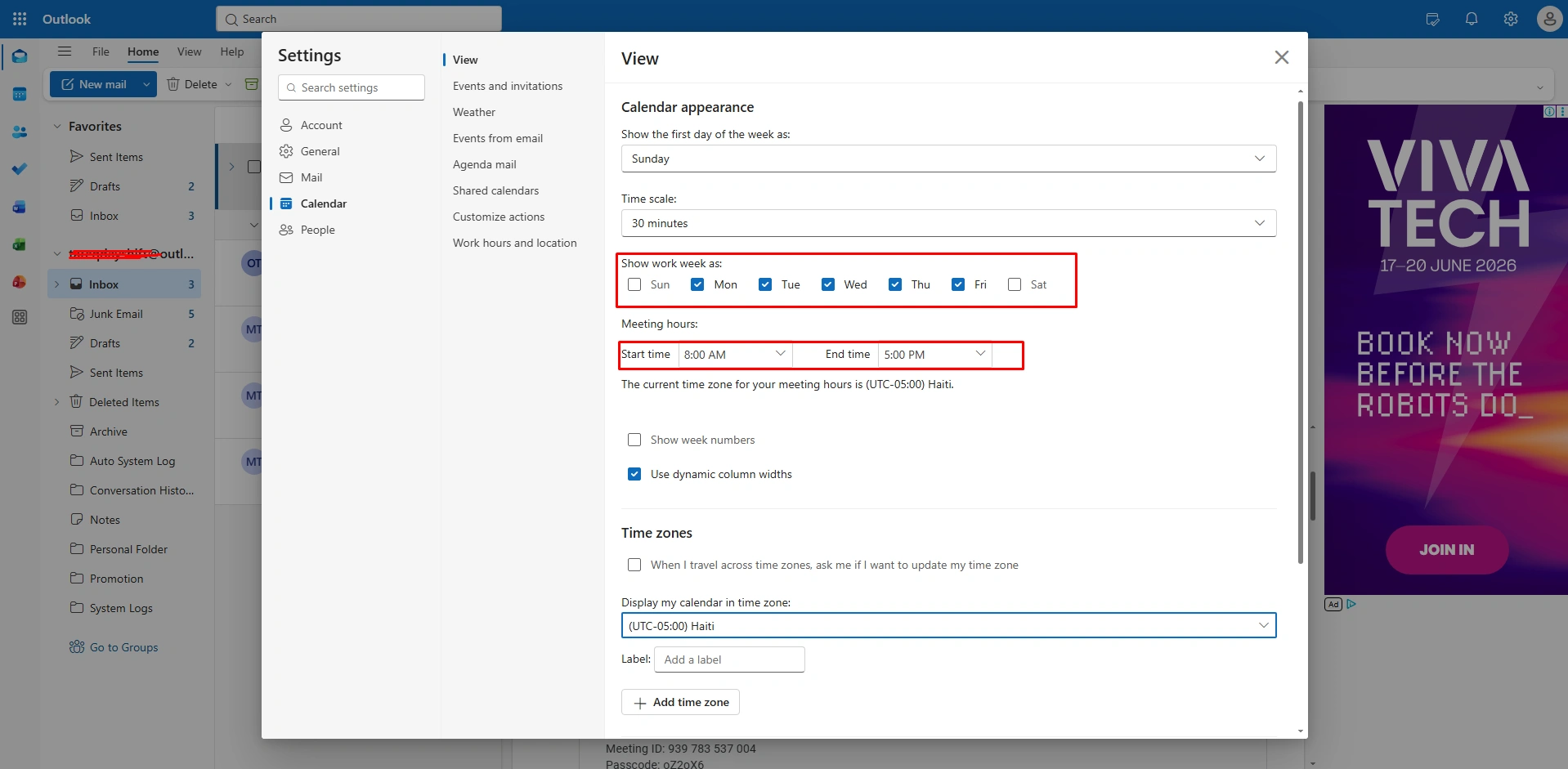Follow the Go to Groups link

click(124, 647)
